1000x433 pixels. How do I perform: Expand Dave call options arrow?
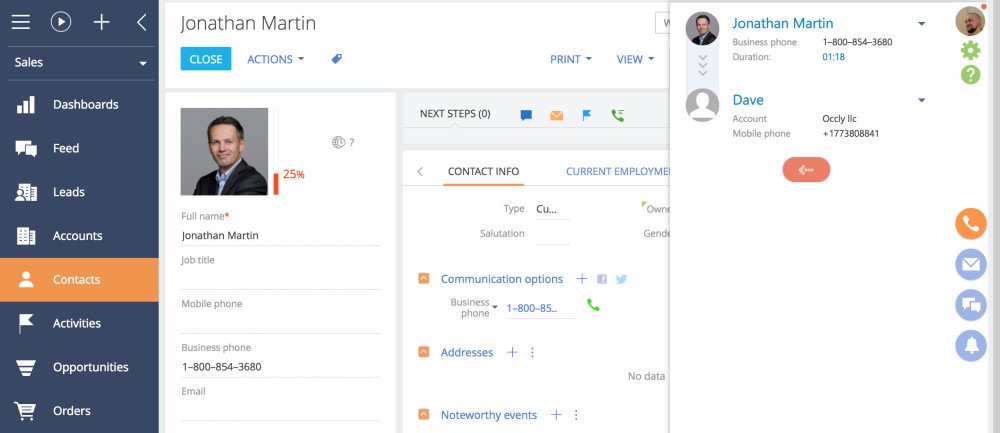pyautogui.click(x=922, y=100)
